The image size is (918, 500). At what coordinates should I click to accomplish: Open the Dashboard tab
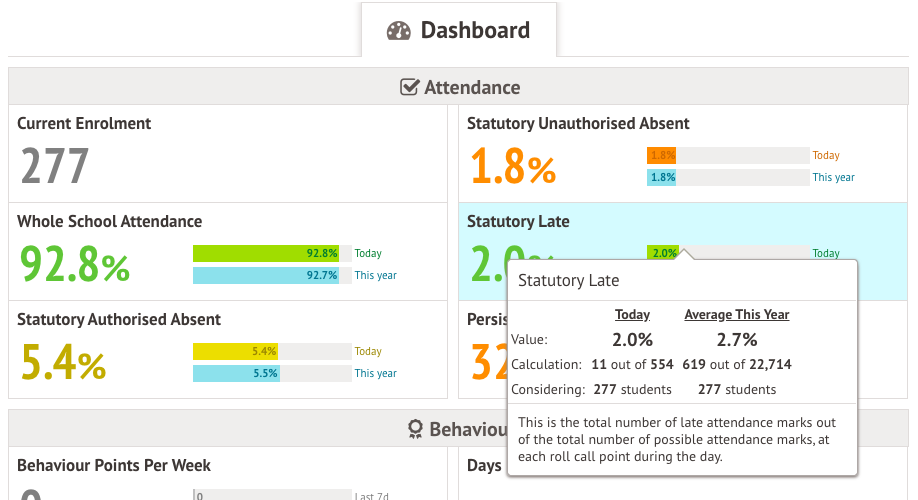(459, 31)
